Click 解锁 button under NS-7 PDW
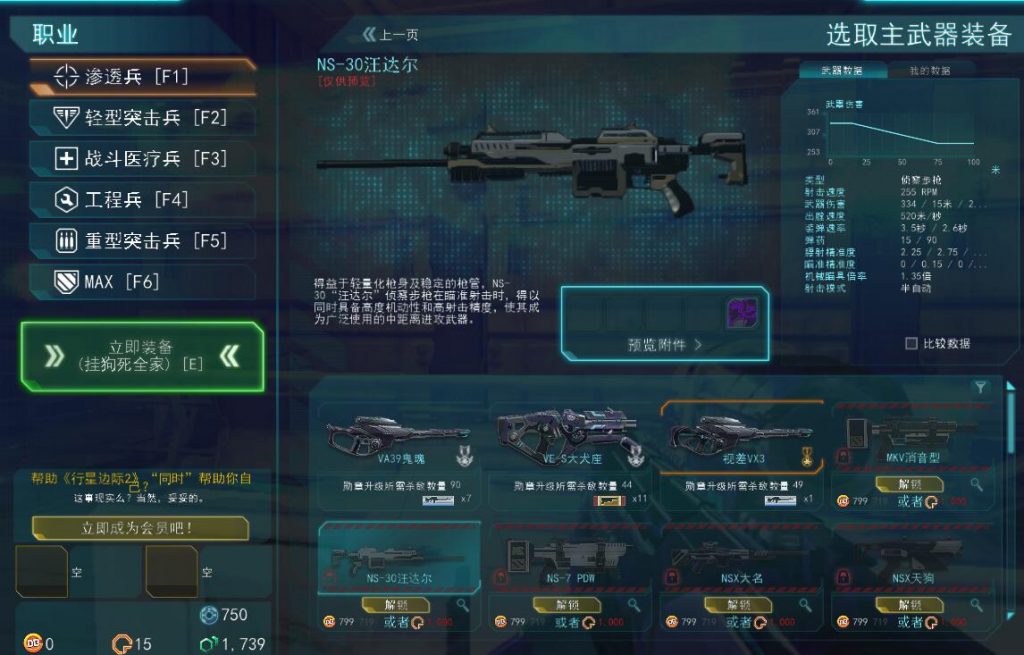This screenshot has width=1024, height=655. click(x=568, y=605)
